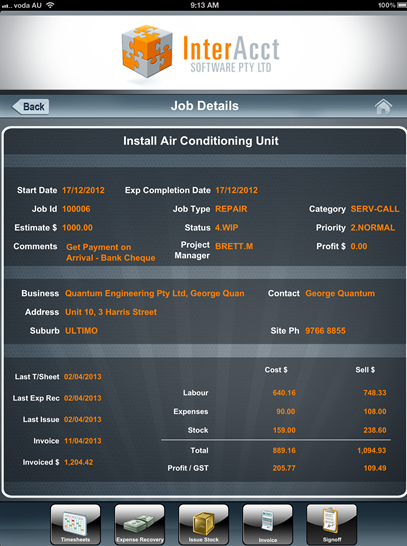Viewport: 407px width, 546px height.
Task: Tap the Estimate value 1000.00
Action: point(77,228)
